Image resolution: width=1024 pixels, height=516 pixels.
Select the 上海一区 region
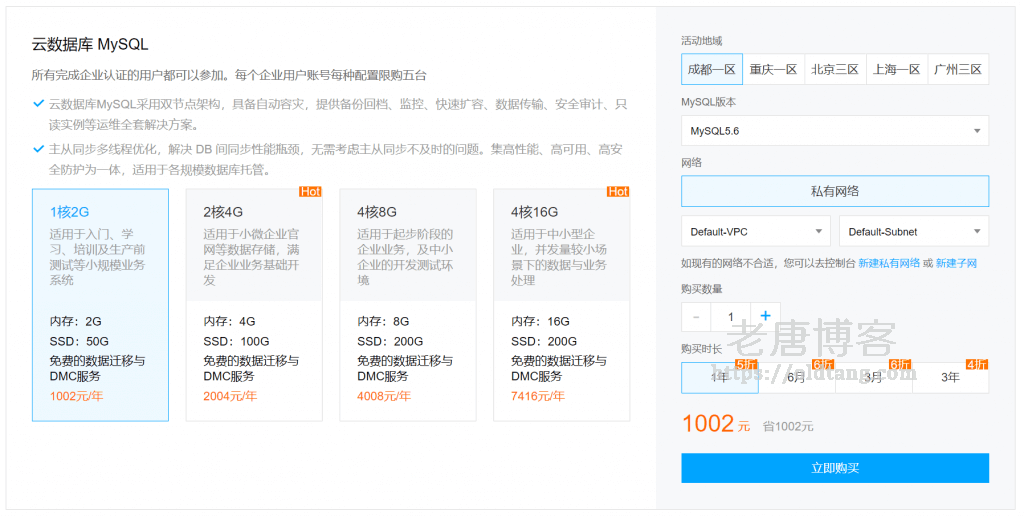pos(897,69)
